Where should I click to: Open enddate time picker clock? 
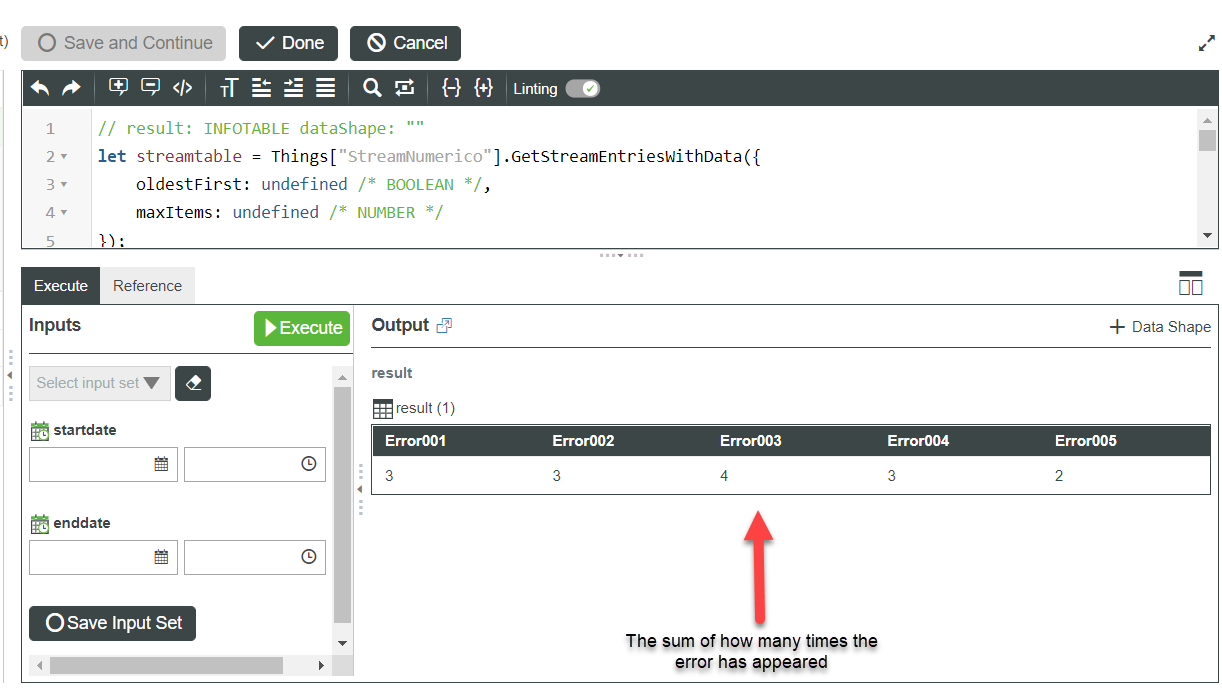(x=309, y=557)
